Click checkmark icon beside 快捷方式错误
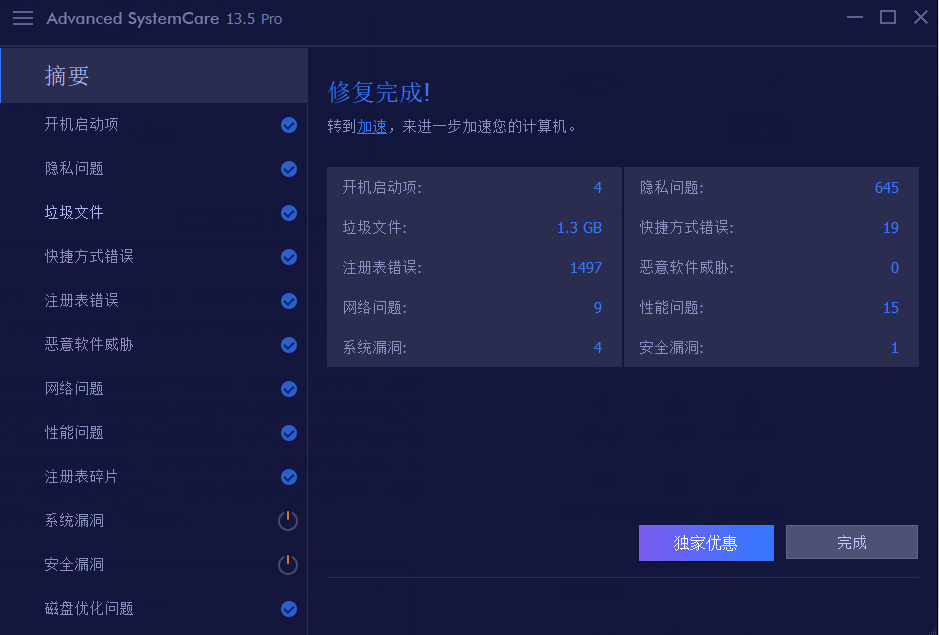Screen dimensions: 939x635 (x=289, y=257)
